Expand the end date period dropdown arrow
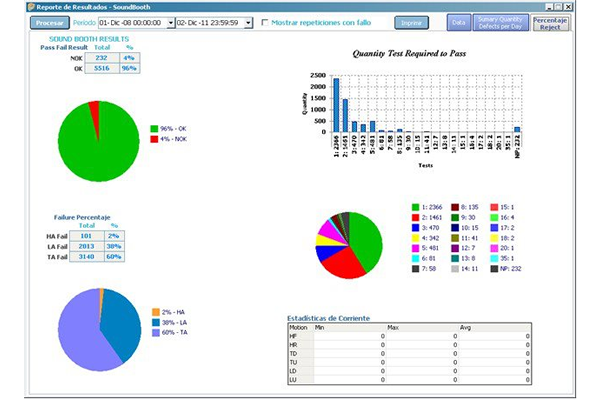This screenshot has height=400, width=600. click(247, 22)
